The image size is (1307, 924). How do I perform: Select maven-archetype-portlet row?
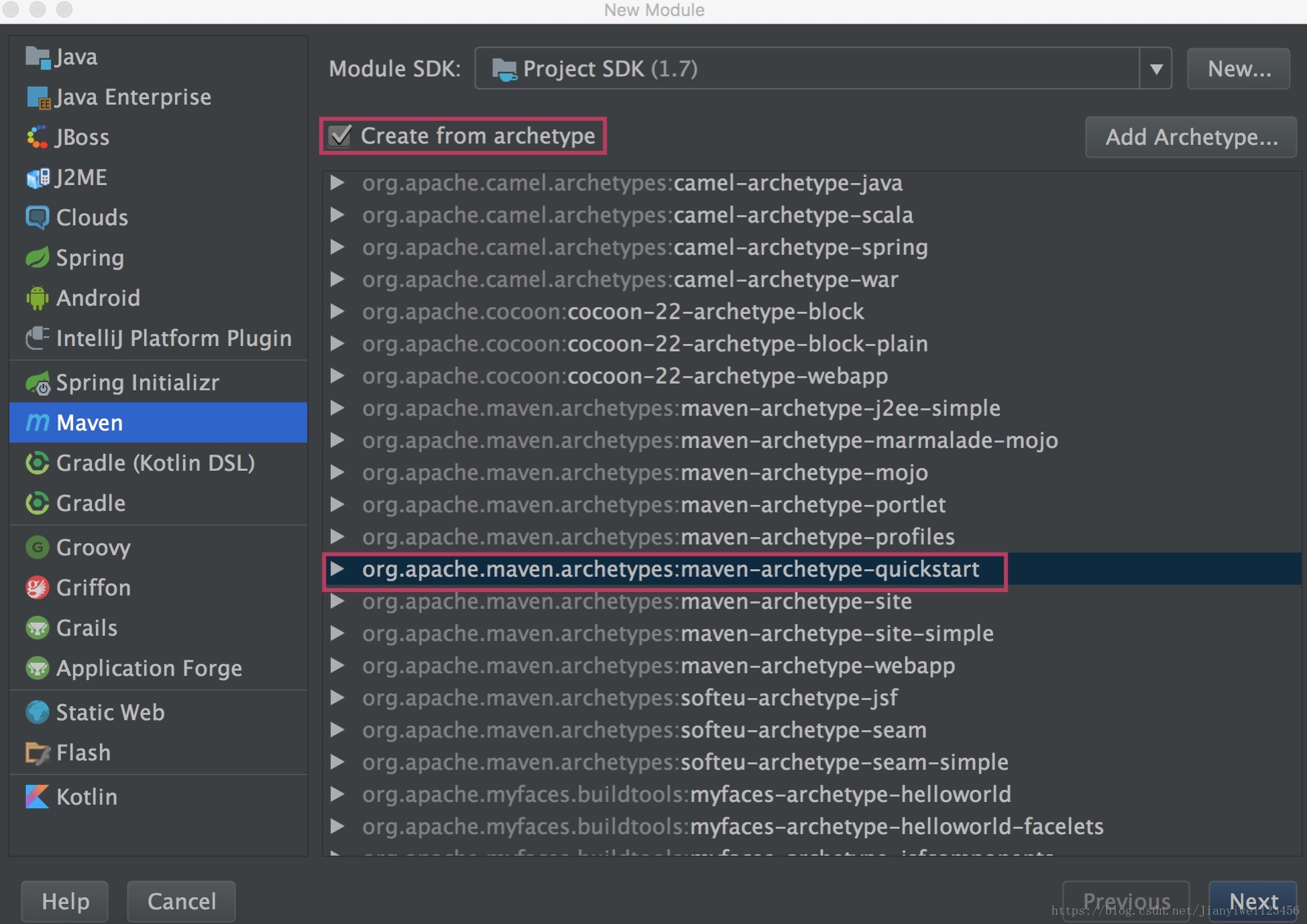click(x=811, y=504)
